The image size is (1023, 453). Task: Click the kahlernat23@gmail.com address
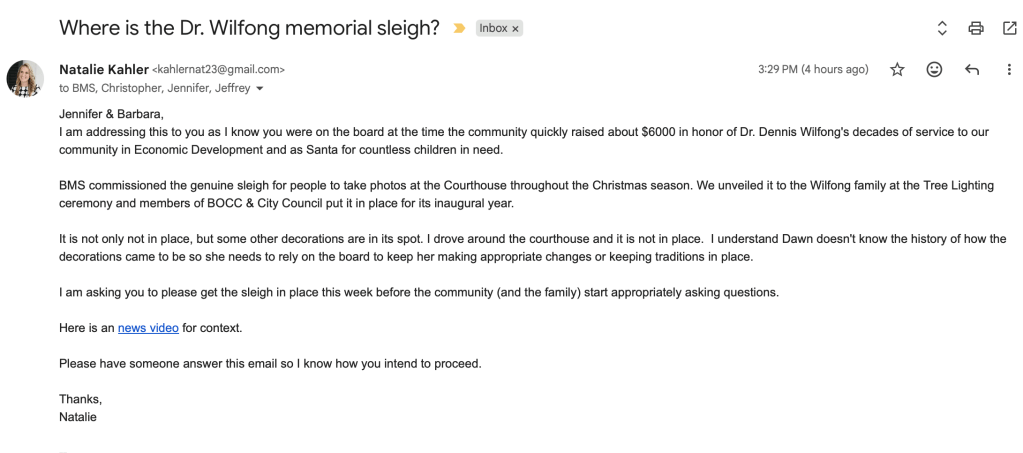coord(218,70)
